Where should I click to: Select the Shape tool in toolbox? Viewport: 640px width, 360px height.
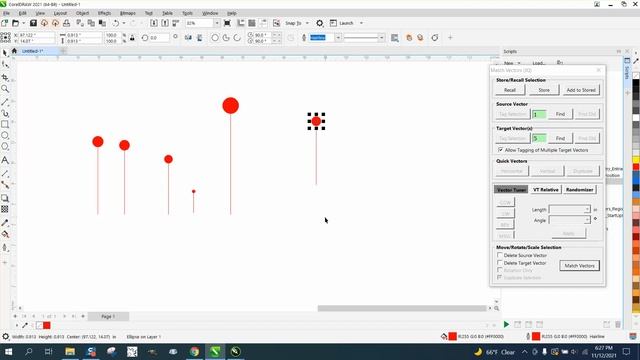pos(5,65)
